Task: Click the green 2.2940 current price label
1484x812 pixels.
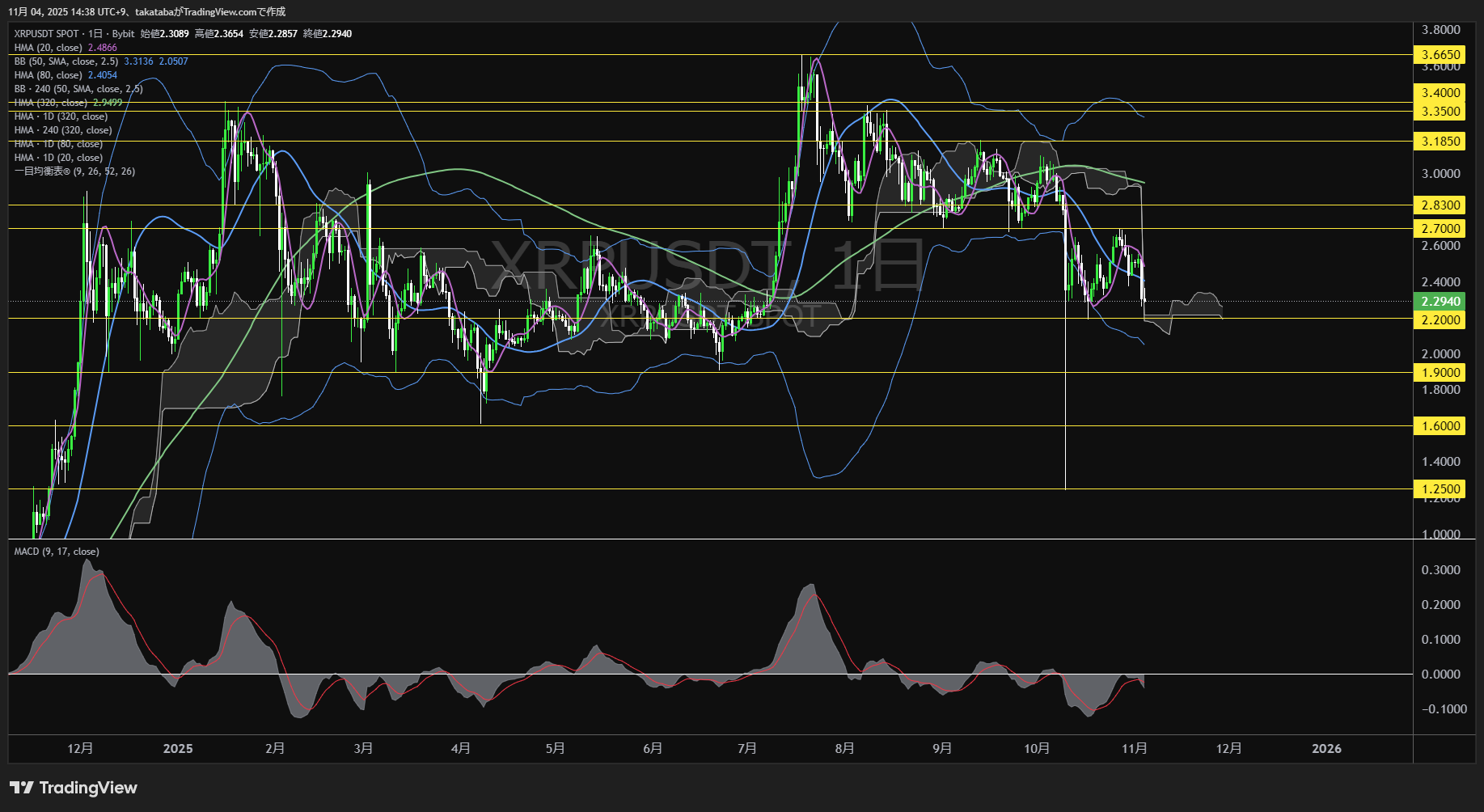Action: click(x=1440, y=301)
